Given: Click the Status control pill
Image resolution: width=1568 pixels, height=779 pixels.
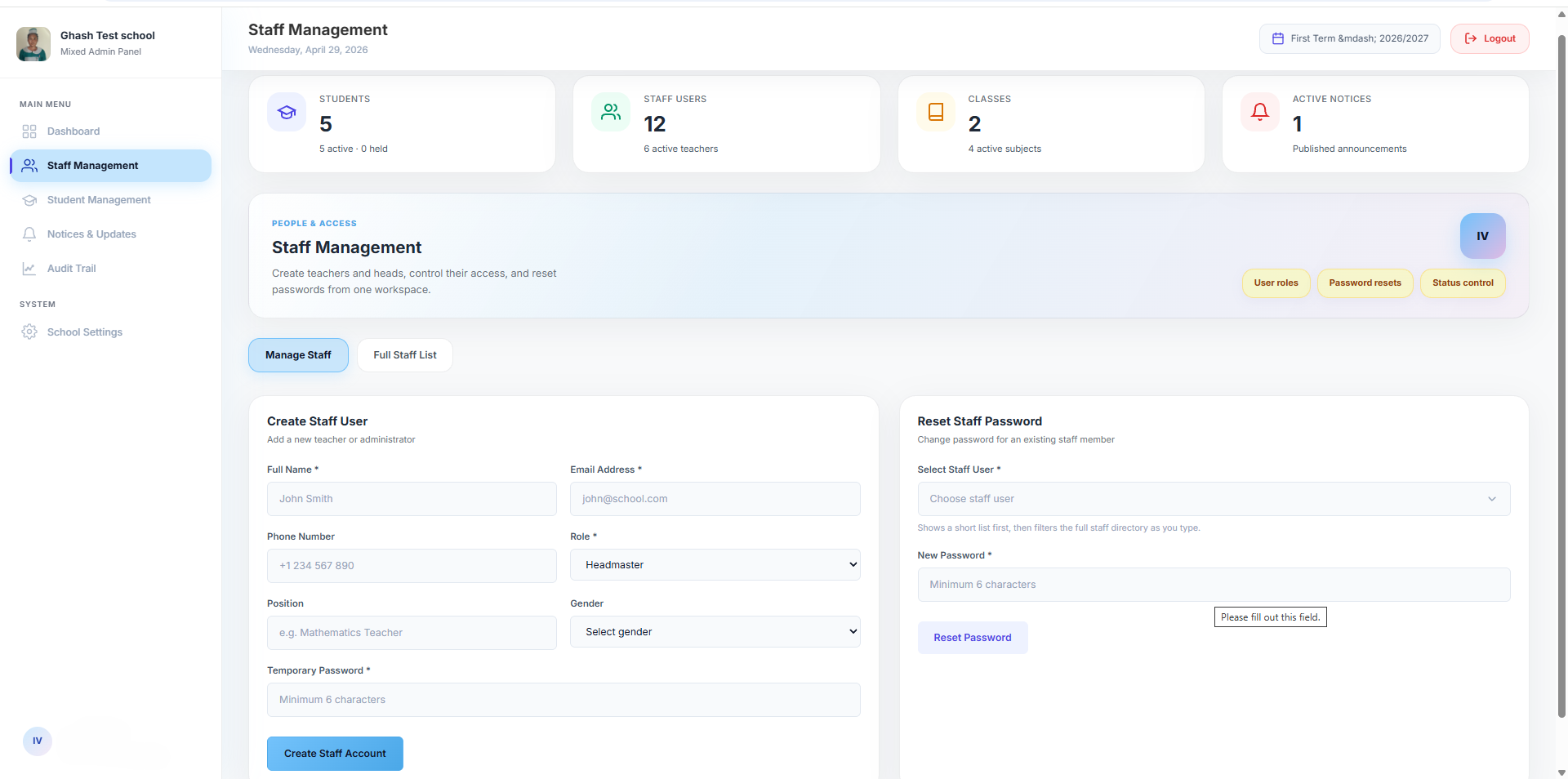Looking at the screenshot, I should (1463, 283).
